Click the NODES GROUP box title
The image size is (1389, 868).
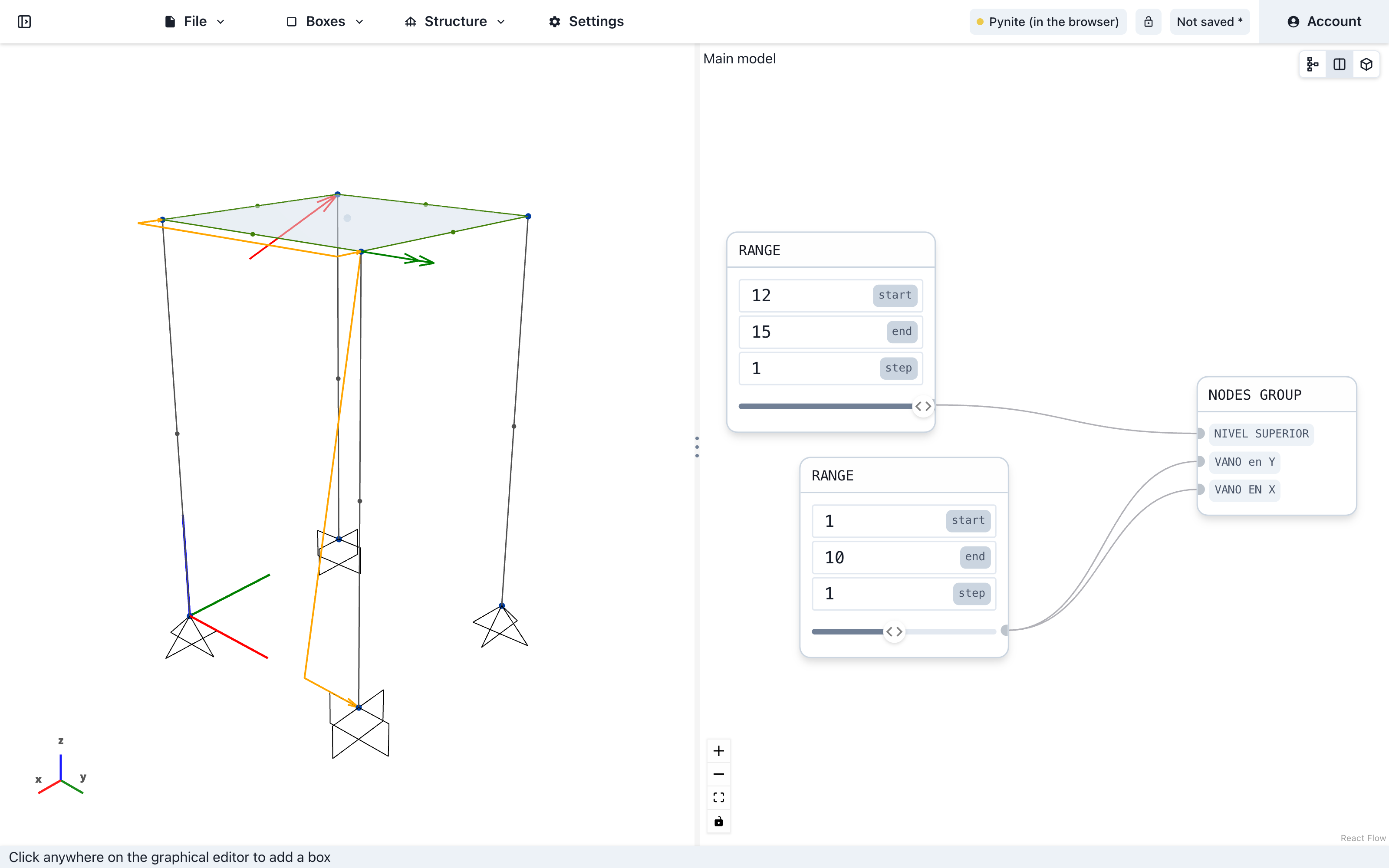point(1255,395)
